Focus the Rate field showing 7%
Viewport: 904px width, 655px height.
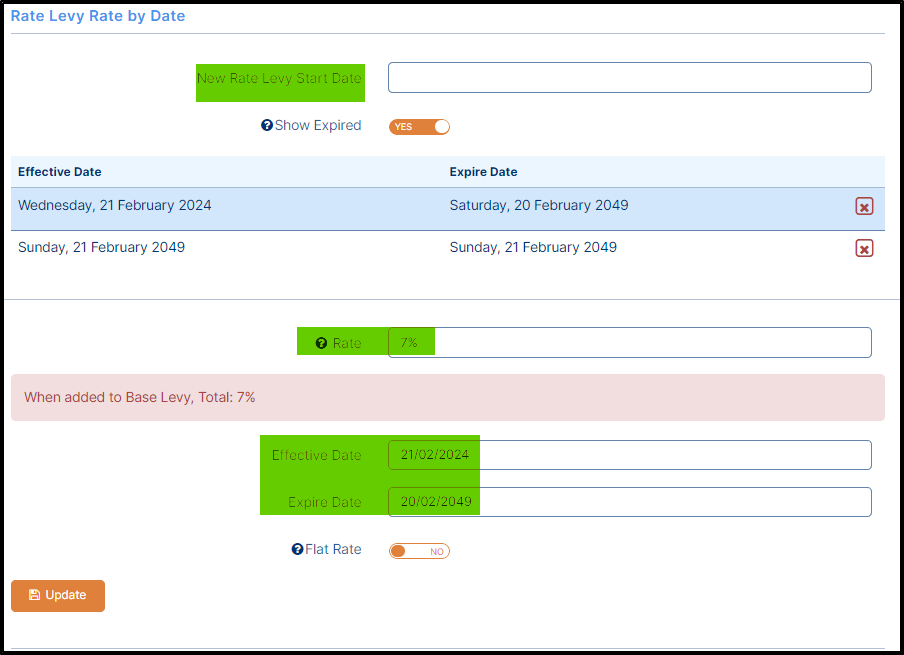629,343
